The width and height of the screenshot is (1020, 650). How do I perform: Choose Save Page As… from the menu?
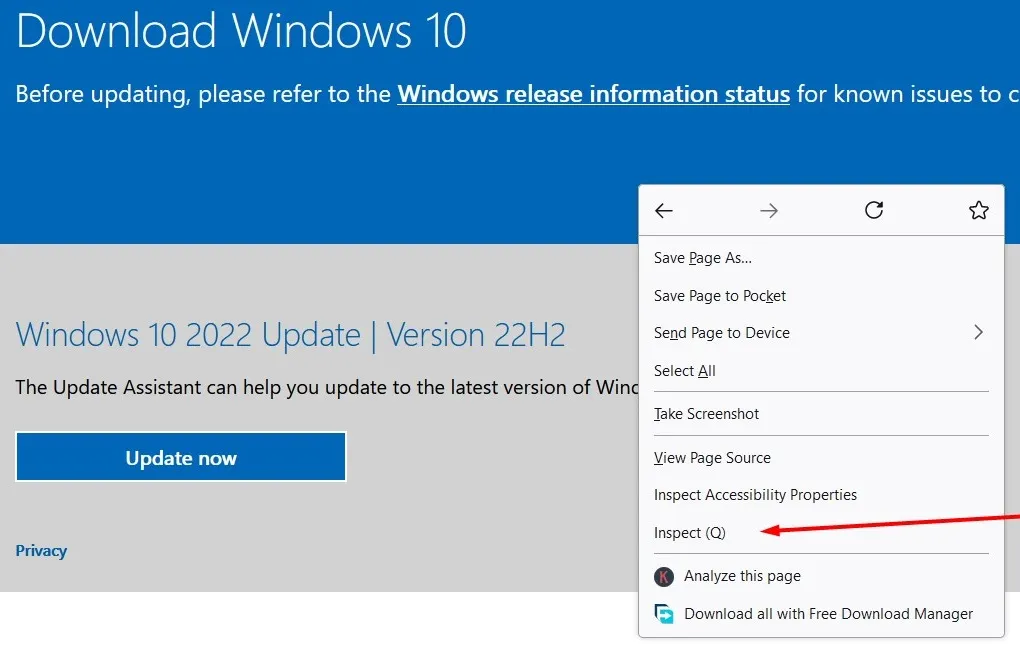point(821,258)
